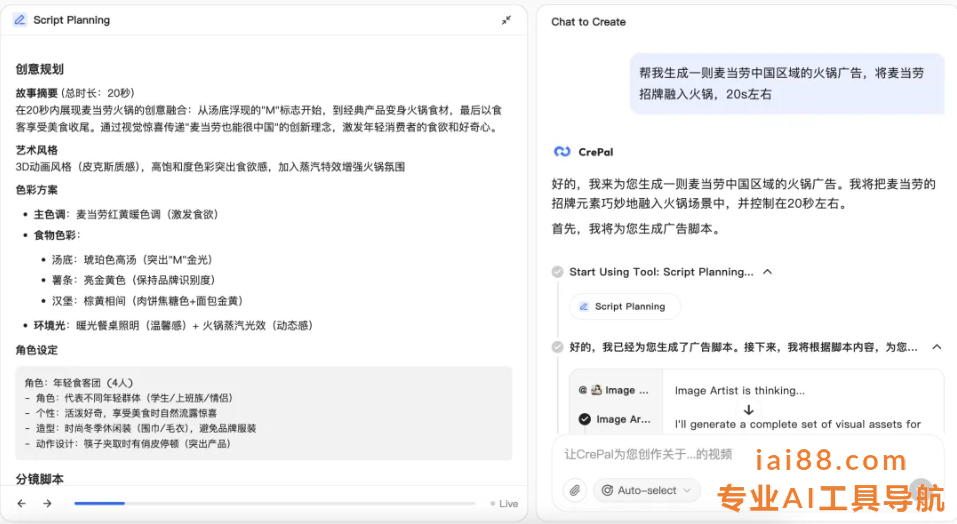Select the @ Image agent entry
The image size is (957, 524).
(x=613, y=390)
